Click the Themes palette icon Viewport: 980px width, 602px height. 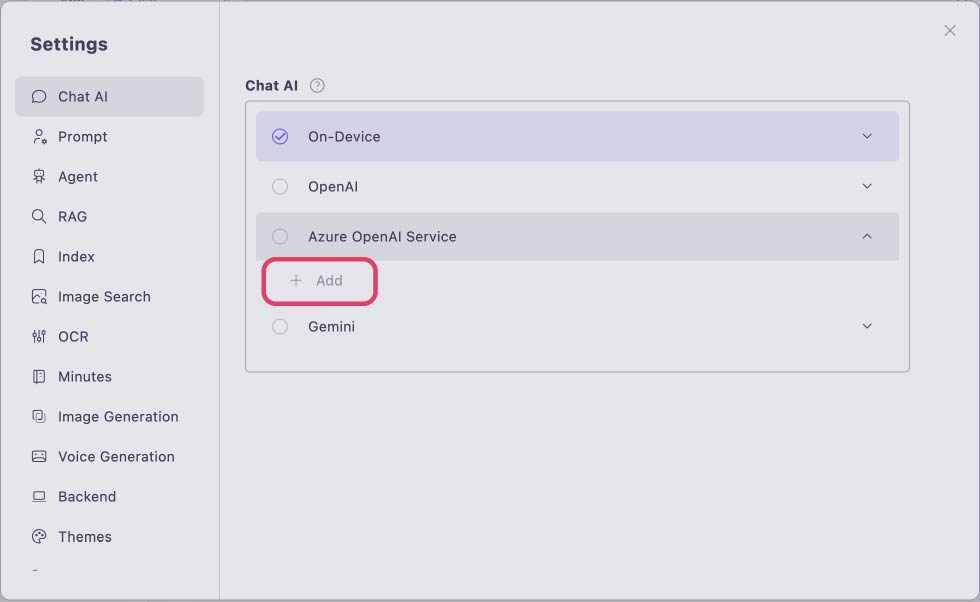[39, 536]
